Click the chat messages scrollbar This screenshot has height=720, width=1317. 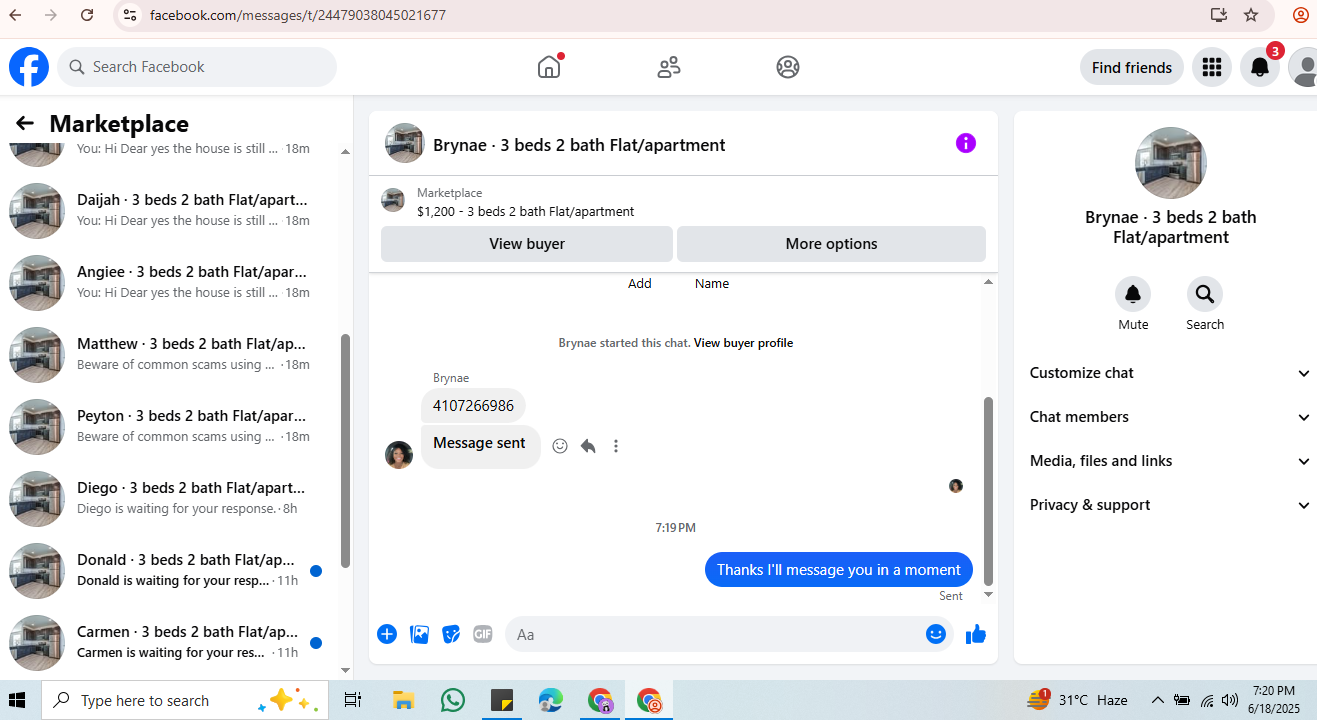click(988, 490)
